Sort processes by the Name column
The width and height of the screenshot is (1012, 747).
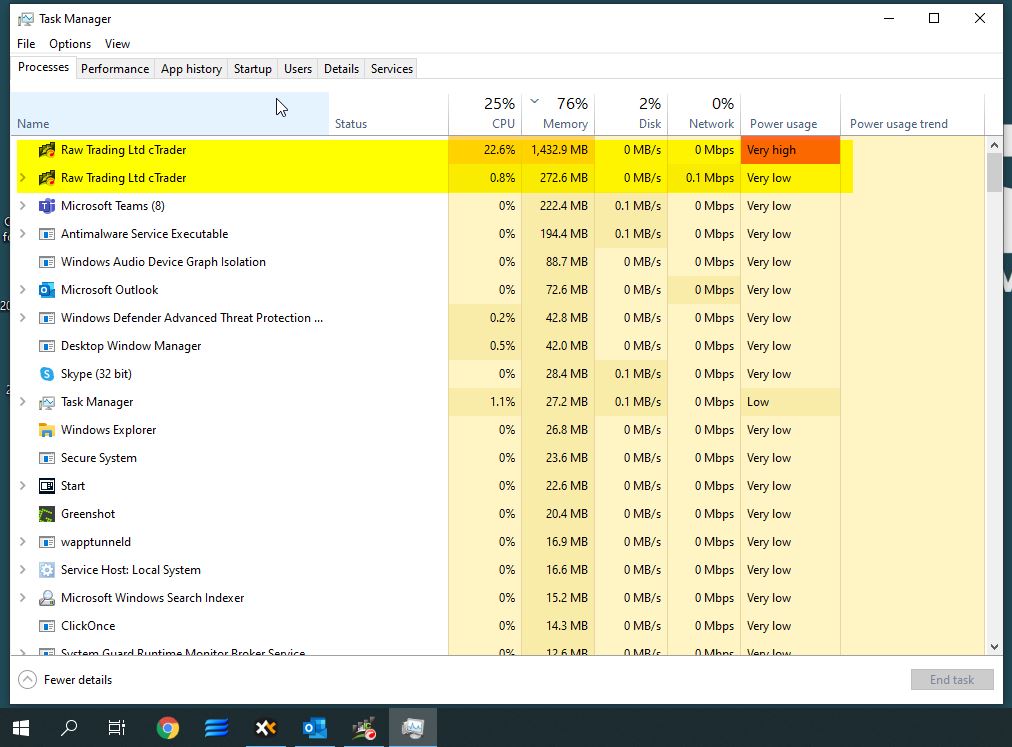tap(170, 114)
